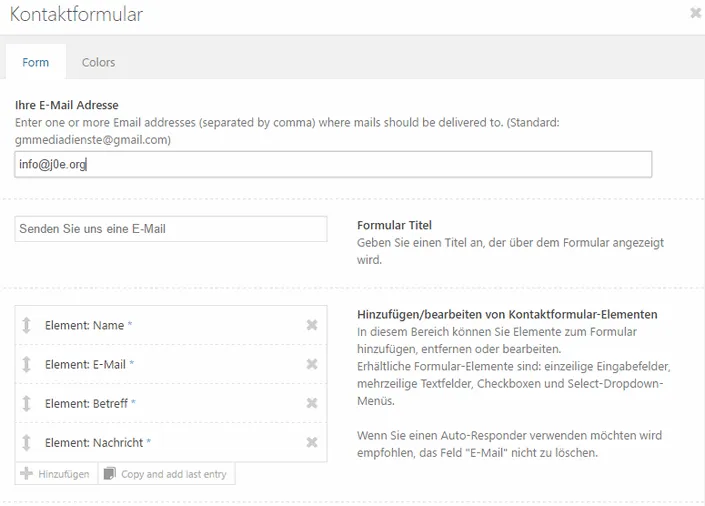The height and width of the screenshot is (506, 705).
Task: Click the email address field with info@j0e.org
Action: (x=333, y=164)
